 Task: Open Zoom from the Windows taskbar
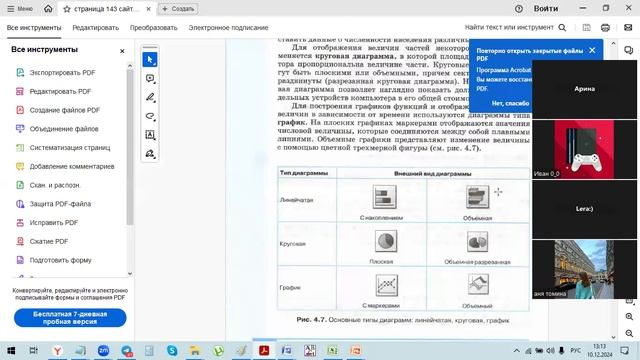(103, 351)
